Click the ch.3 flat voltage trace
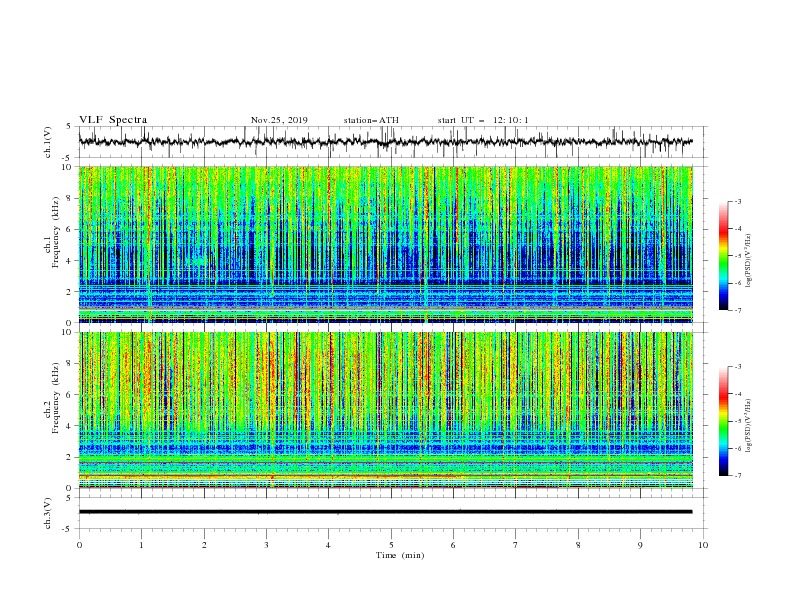 [x=385, y=512]
